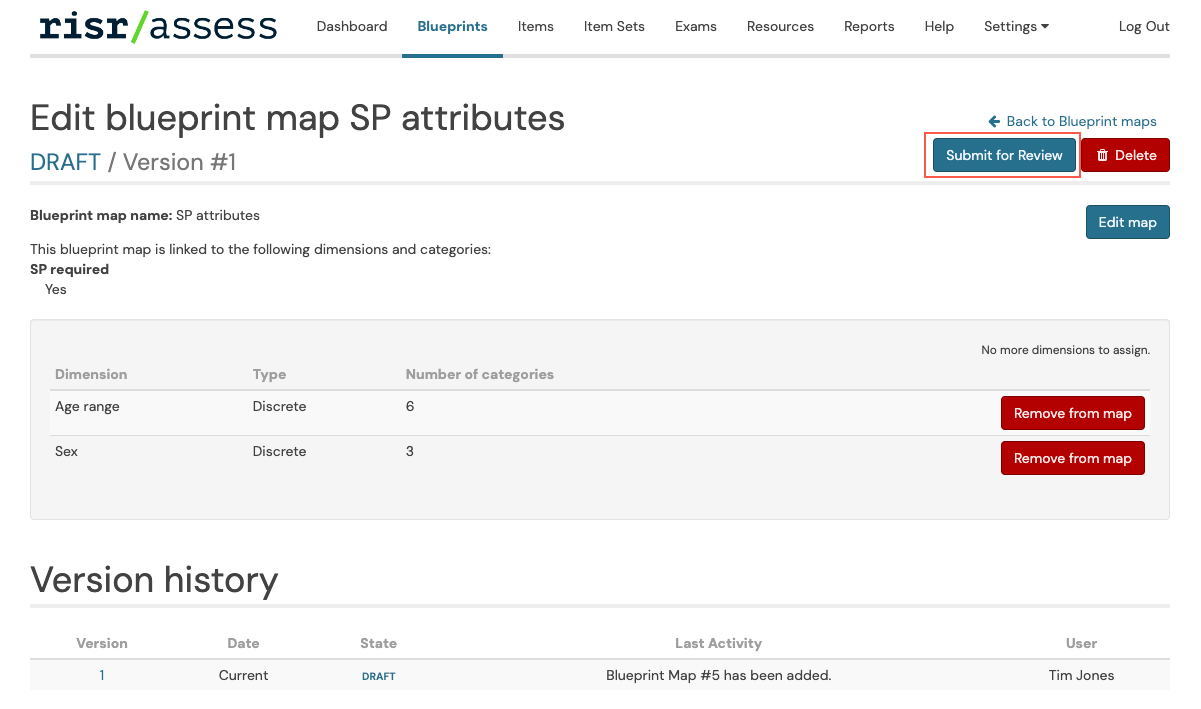Open the Help page
The height and width of the screenshot is (709, 1201).
(x=939, y=27)
